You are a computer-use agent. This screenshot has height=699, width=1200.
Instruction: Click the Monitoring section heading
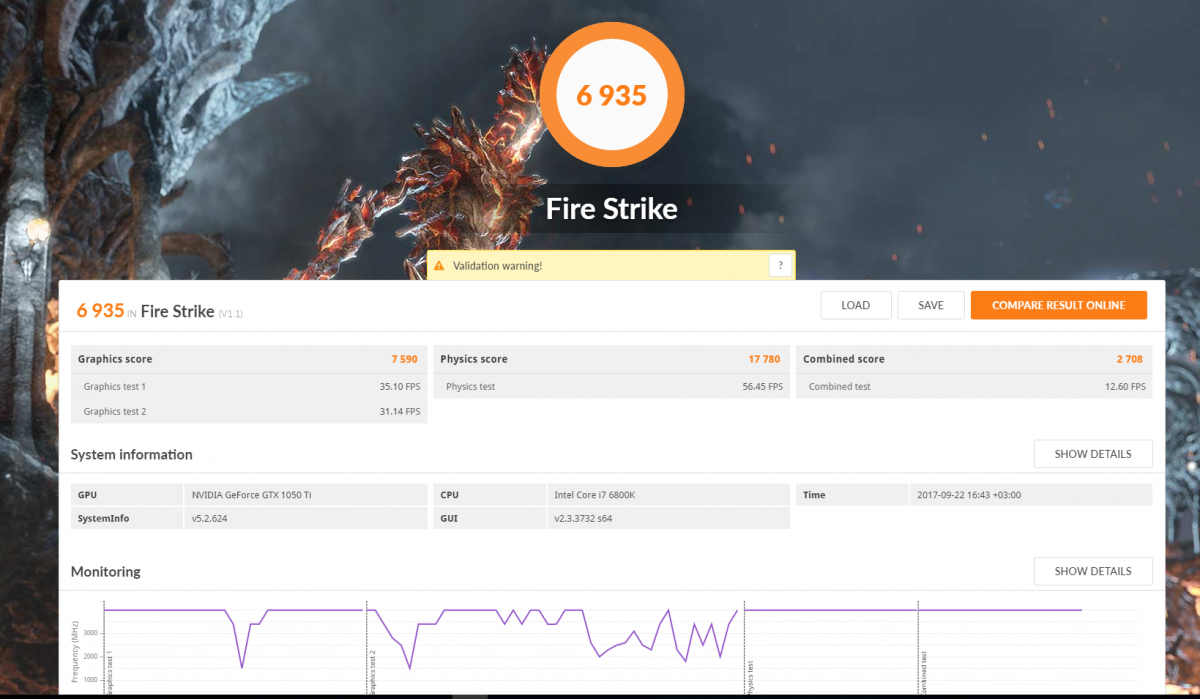tap(105, 572)
